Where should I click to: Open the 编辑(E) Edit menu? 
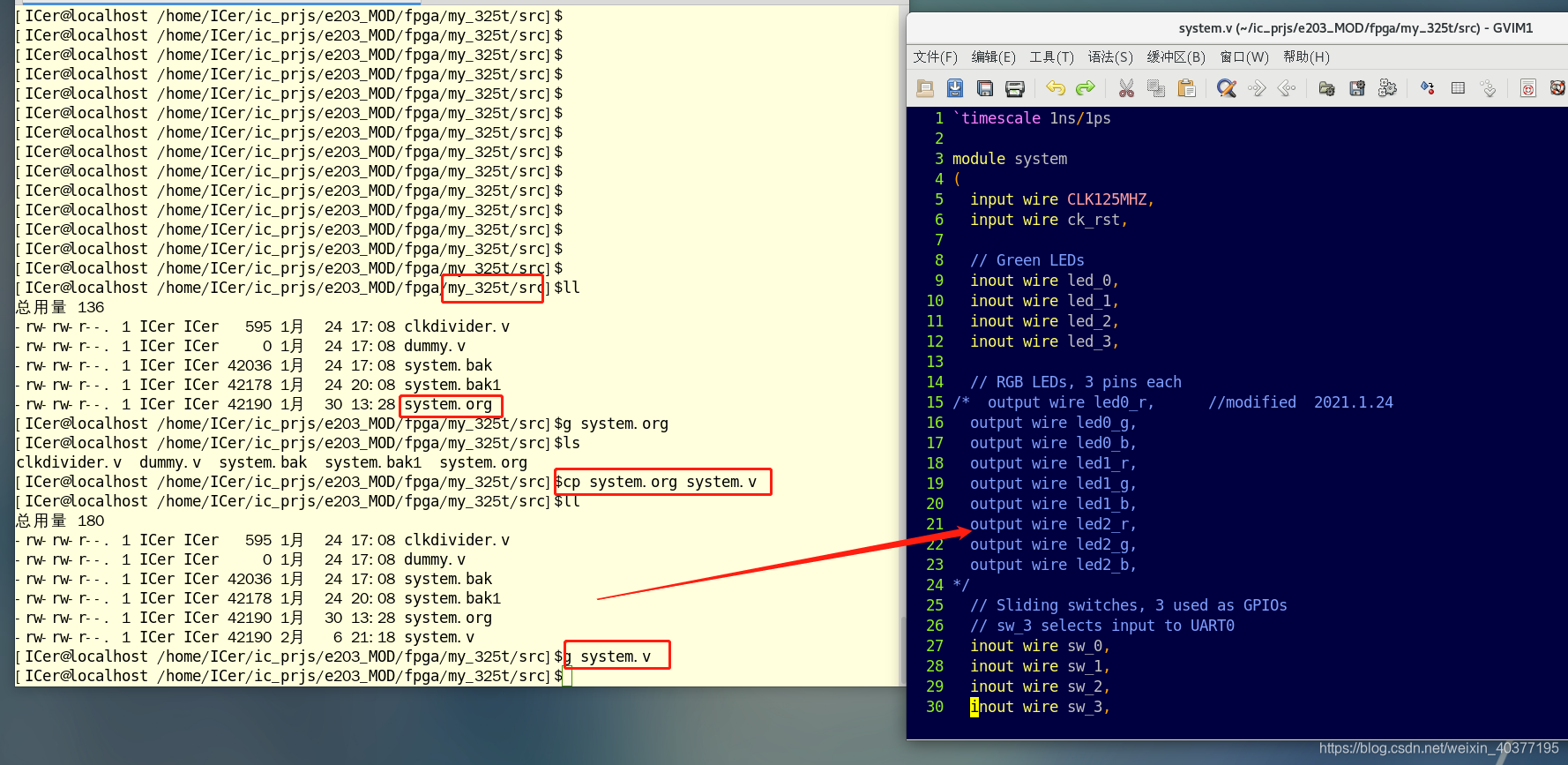point(993,57)
